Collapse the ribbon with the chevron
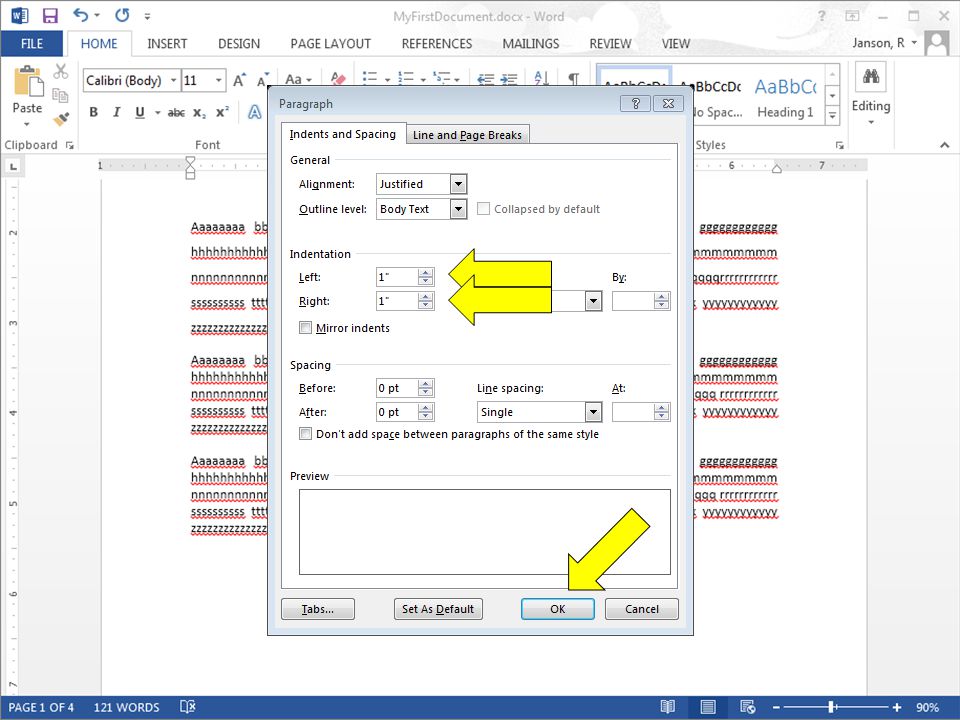The width and height of the screenshot is (960, 720). [x=945, y=145]
